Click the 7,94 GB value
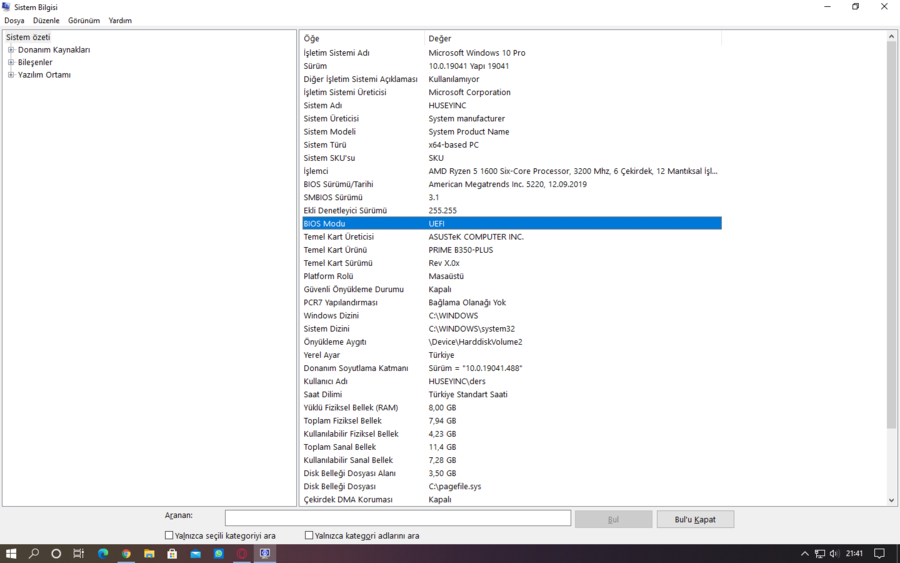This screenshot has width=900, height=563. (x=443, y=421)
